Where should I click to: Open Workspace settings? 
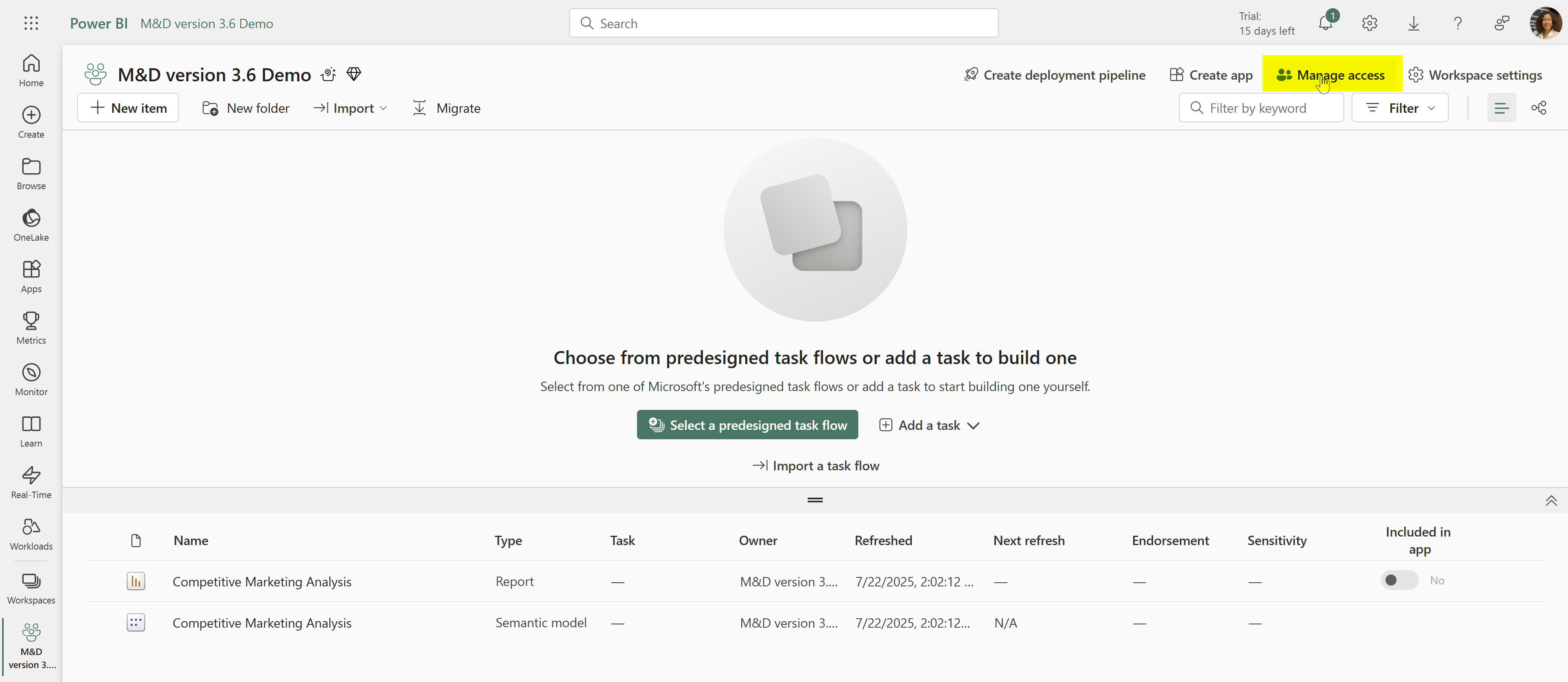tap(1475, 75)
